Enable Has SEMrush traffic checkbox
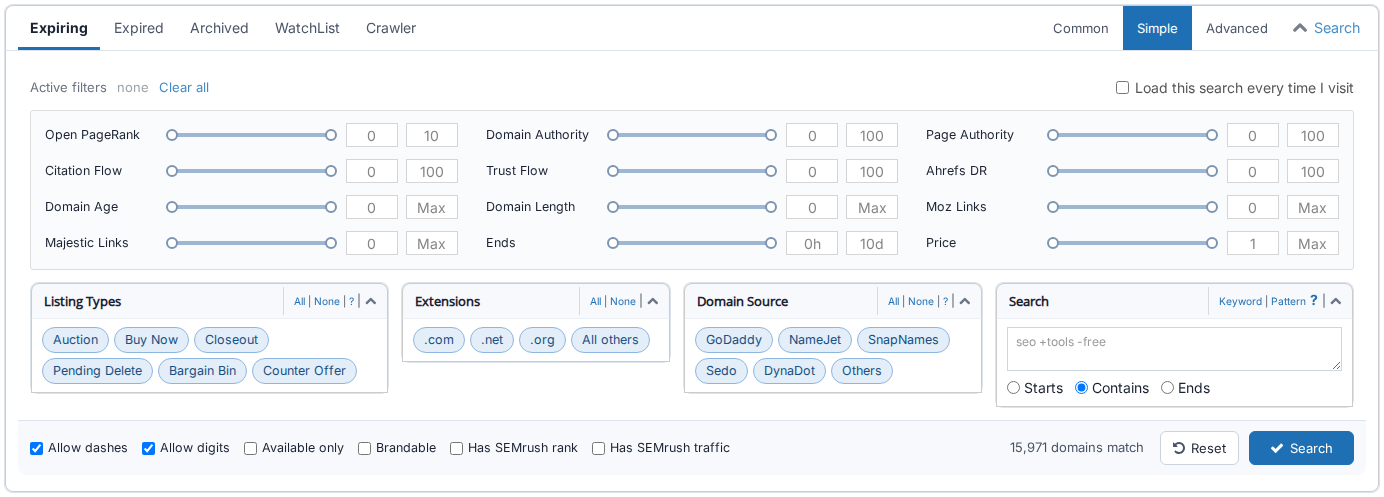The width and height of the screenshot is (1384, 497). pyautogui.click(x=599, y=448)
